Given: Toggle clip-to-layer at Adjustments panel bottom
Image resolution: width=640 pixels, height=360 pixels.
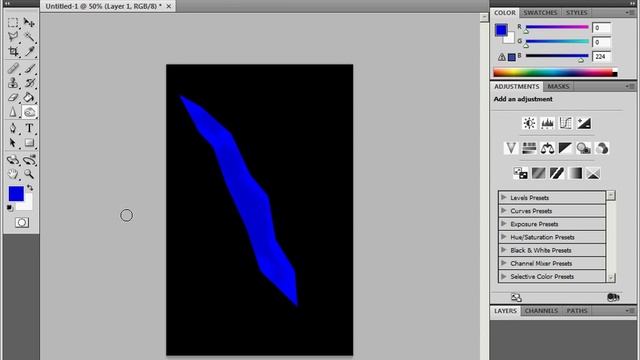Looking at the screenshot, I should 613,297.
